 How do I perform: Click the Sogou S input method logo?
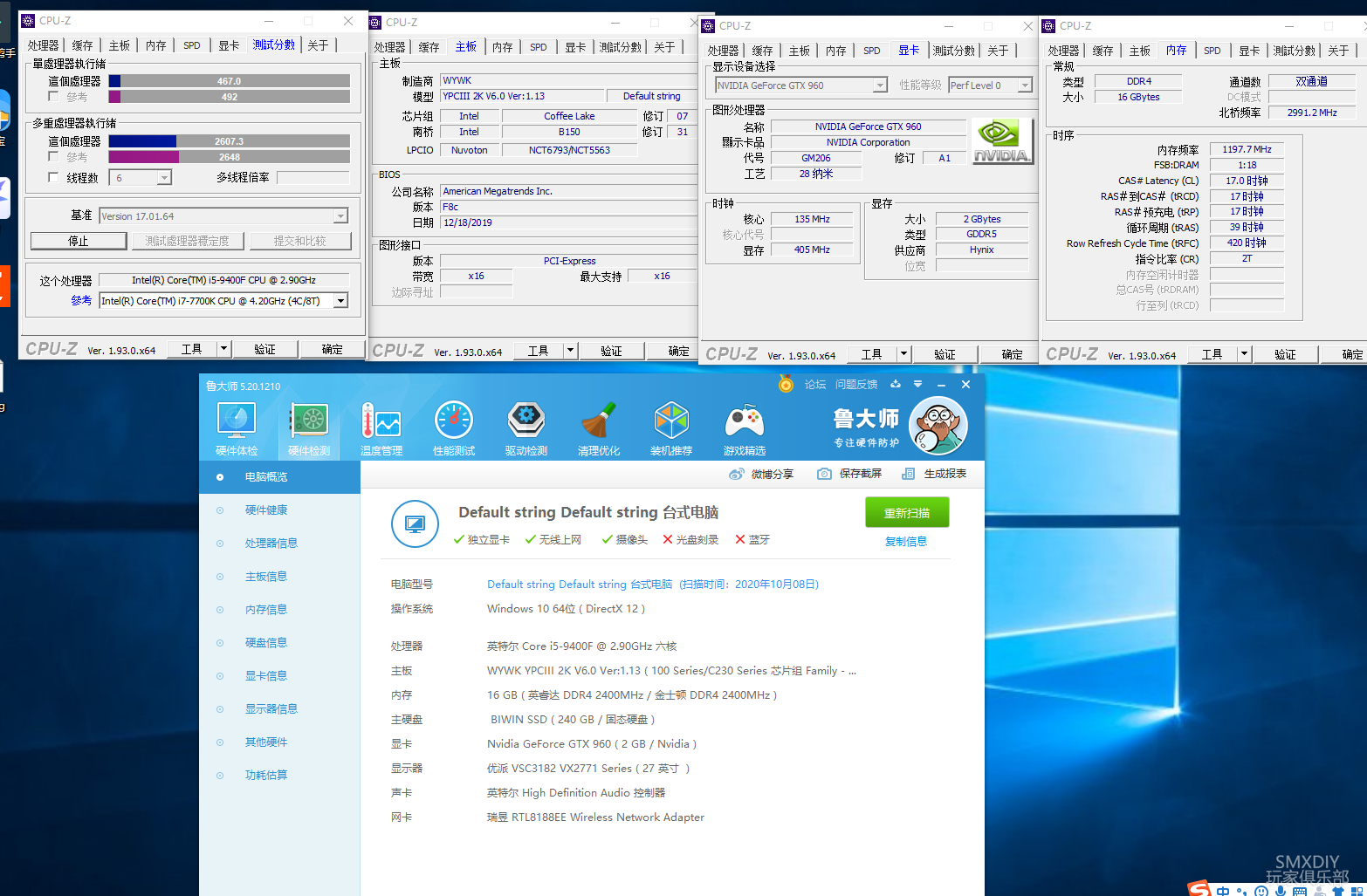[x=1199, y=888]
